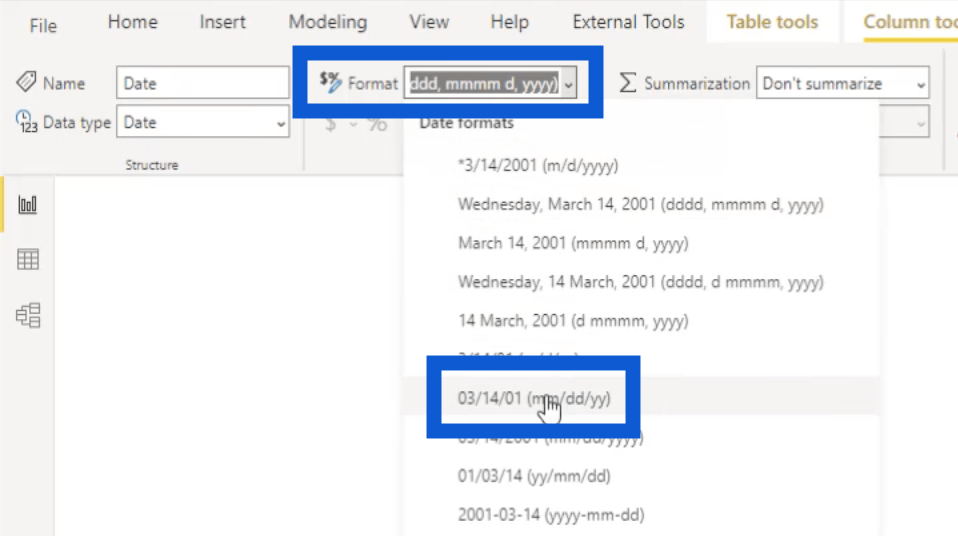The height and width of the screenshot is (536, 958).
Task: Open the Data type dropdown
Action: [x=203, y=122]
